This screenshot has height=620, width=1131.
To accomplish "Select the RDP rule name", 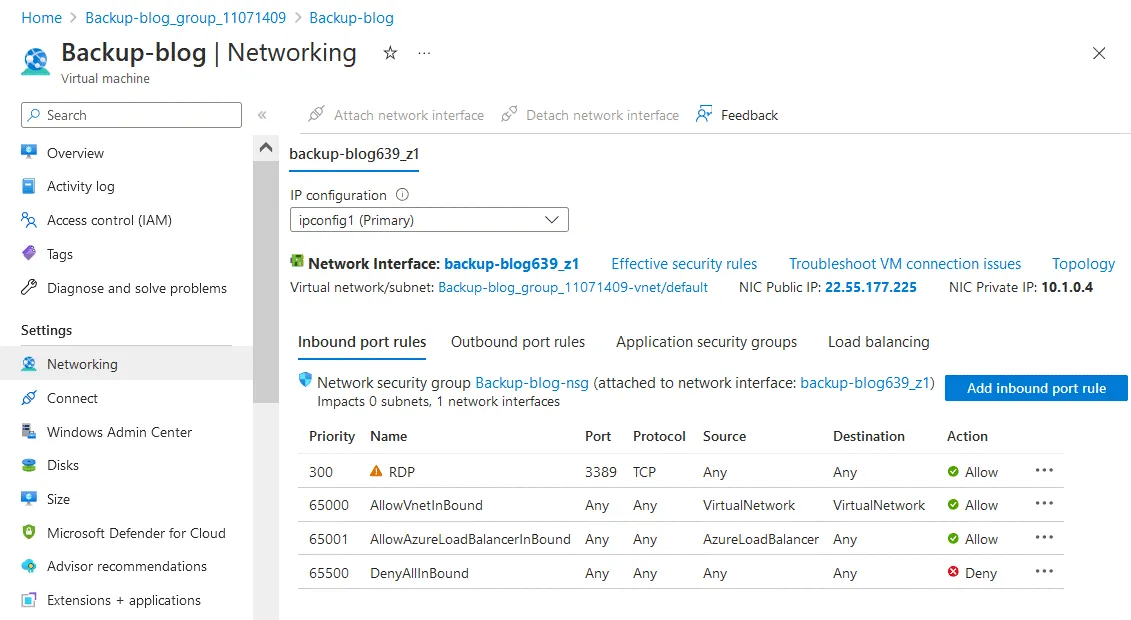I will point(402,472).
